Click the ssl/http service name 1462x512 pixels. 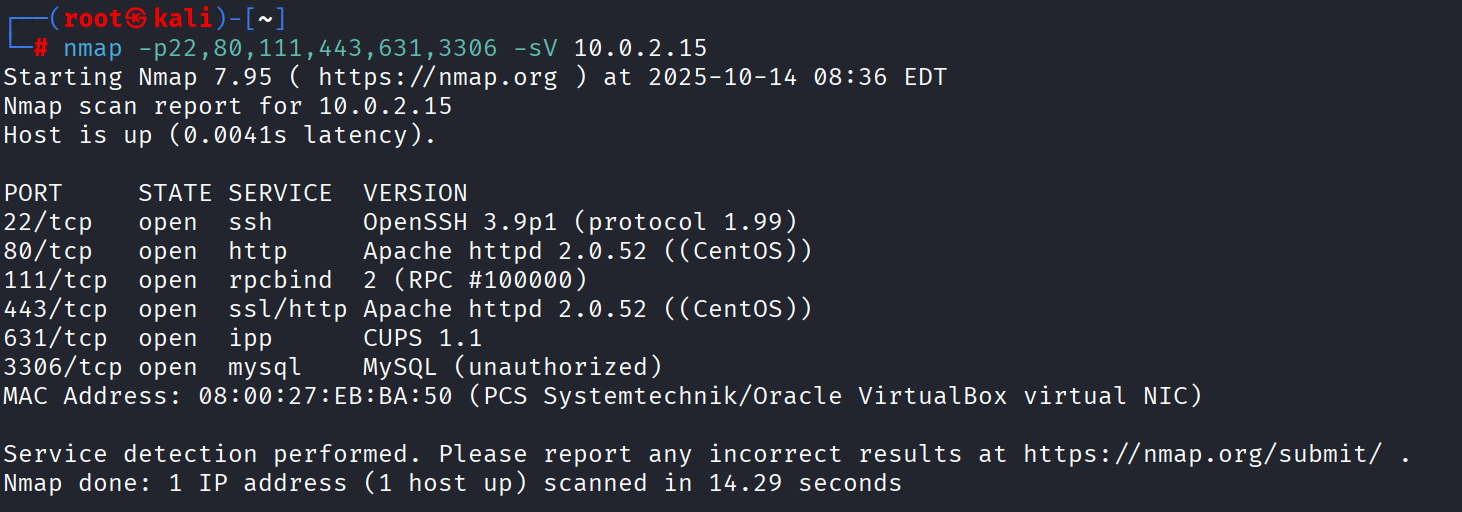tap(288, 309)
